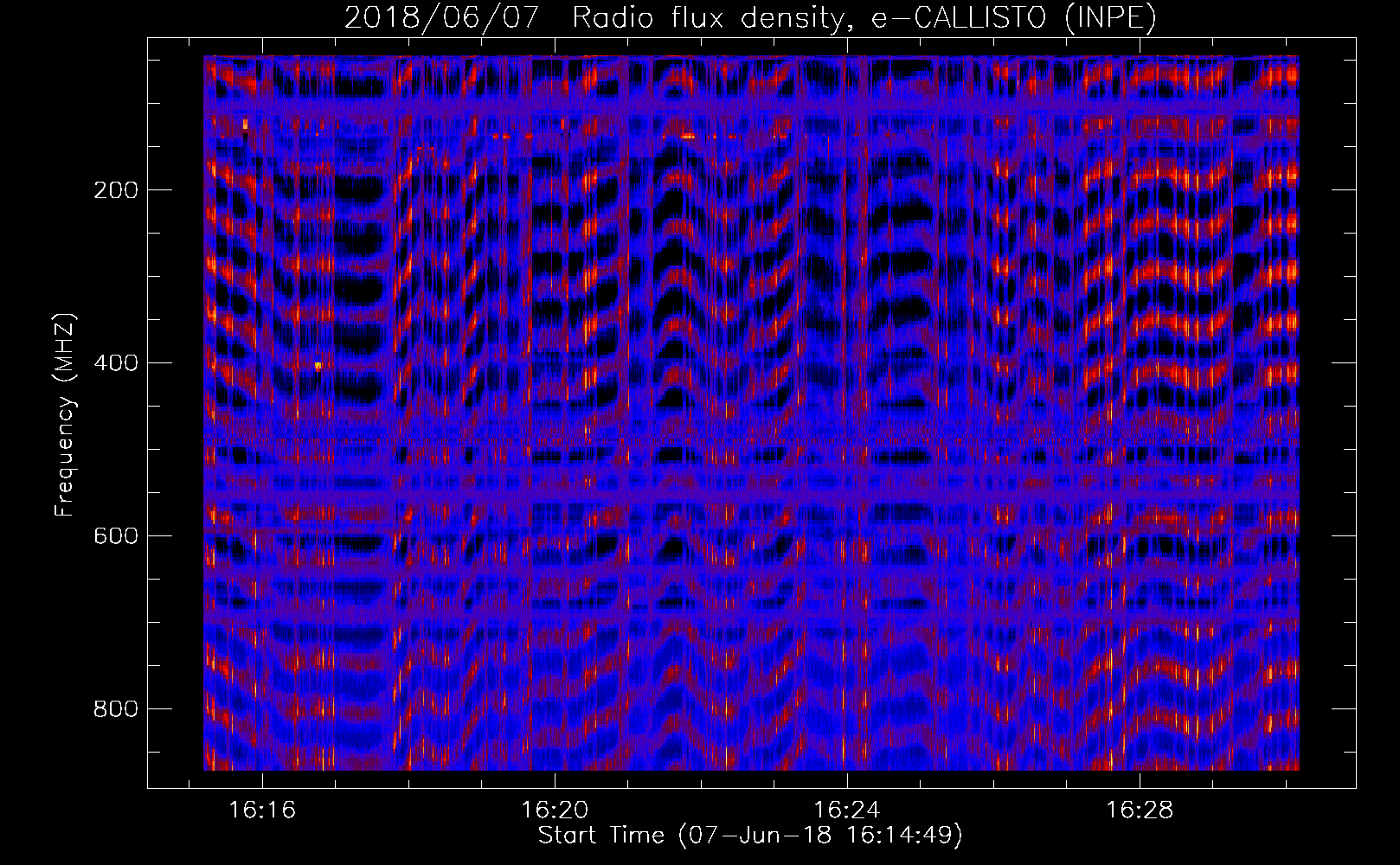Click the 16:16 time tick label
The image size is (1400, 865).
(262, 811)
